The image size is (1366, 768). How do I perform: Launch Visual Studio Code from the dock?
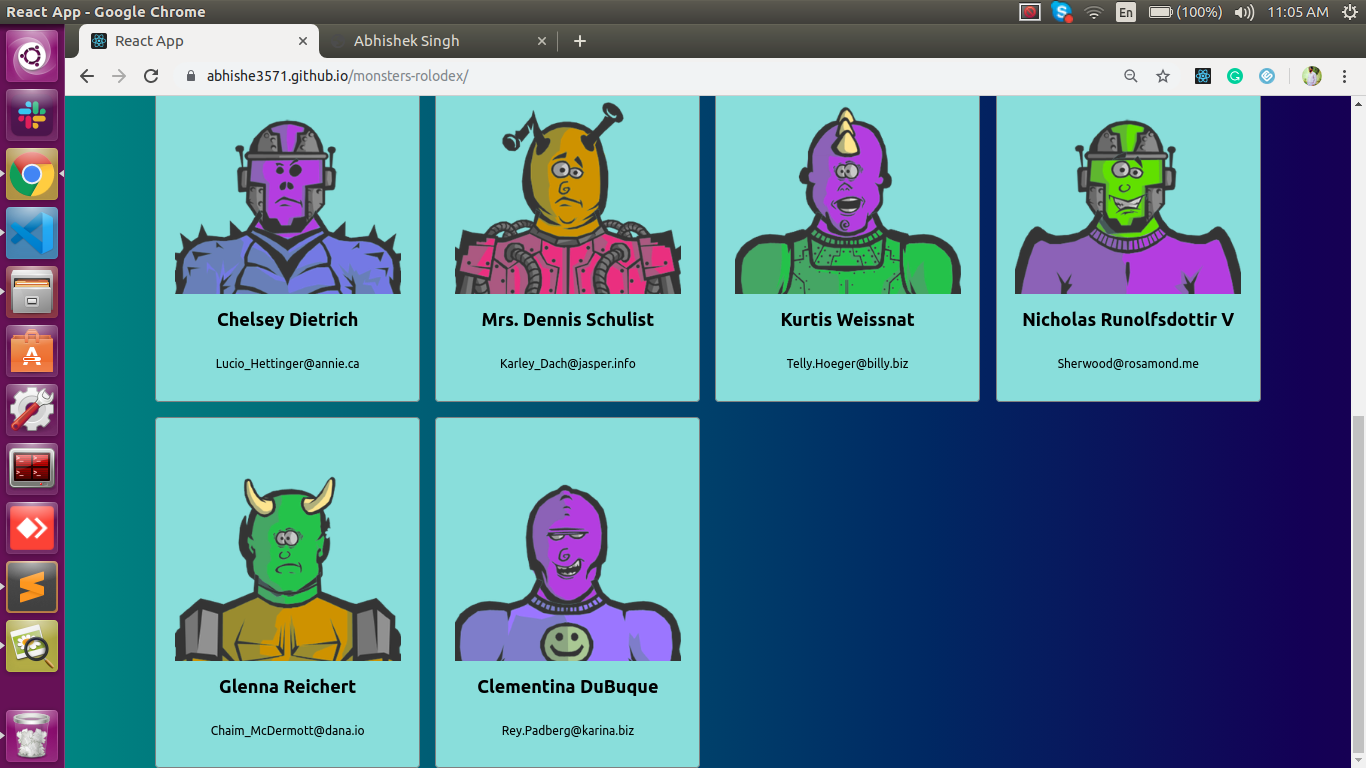pos(32,233)
